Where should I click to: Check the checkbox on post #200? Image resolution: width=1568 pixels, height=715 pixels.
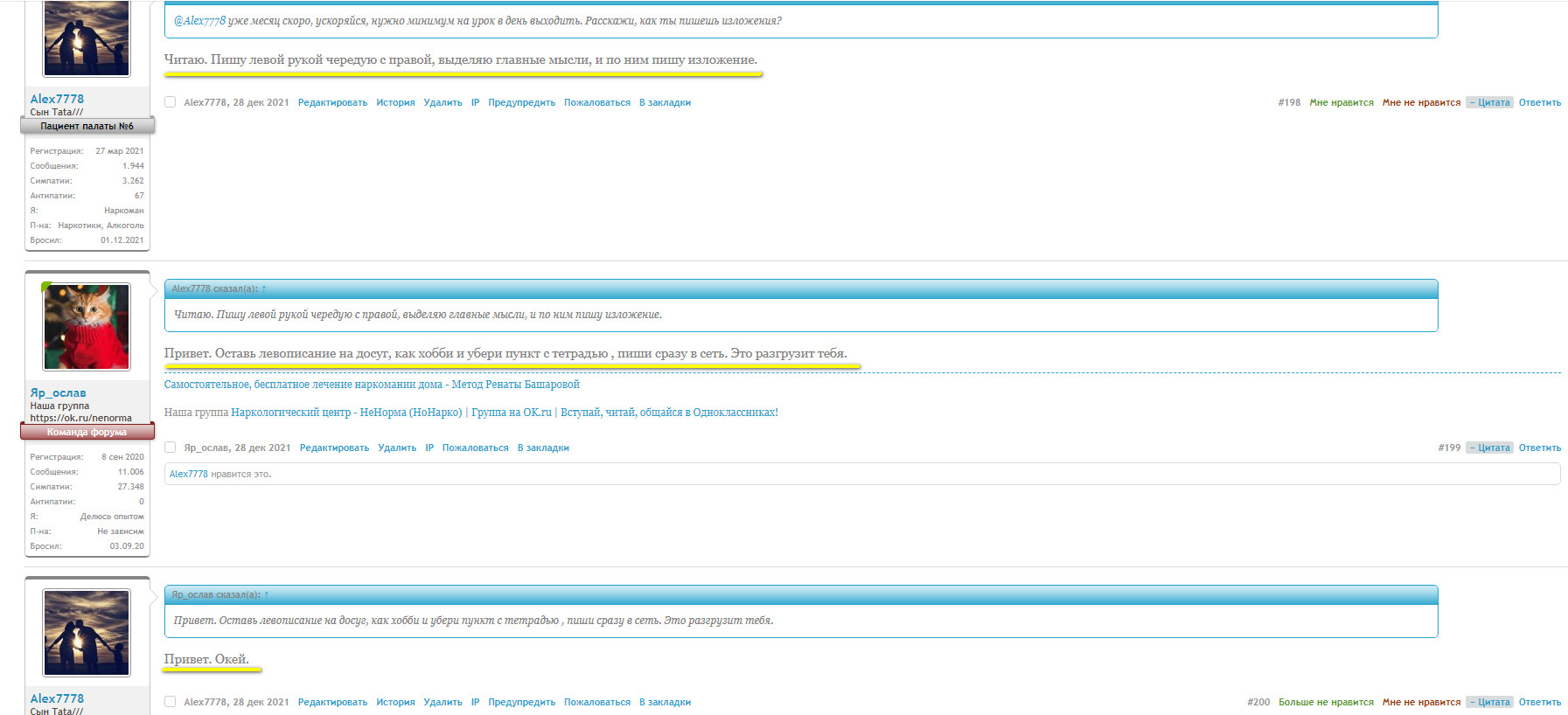tap(171, 702)
